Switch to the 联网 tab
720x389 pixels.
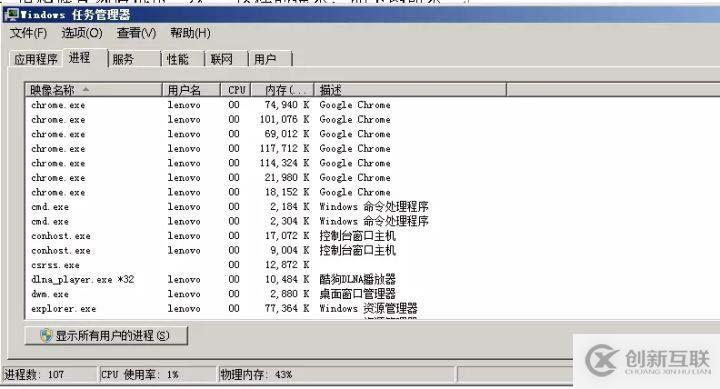click(226, 59)
